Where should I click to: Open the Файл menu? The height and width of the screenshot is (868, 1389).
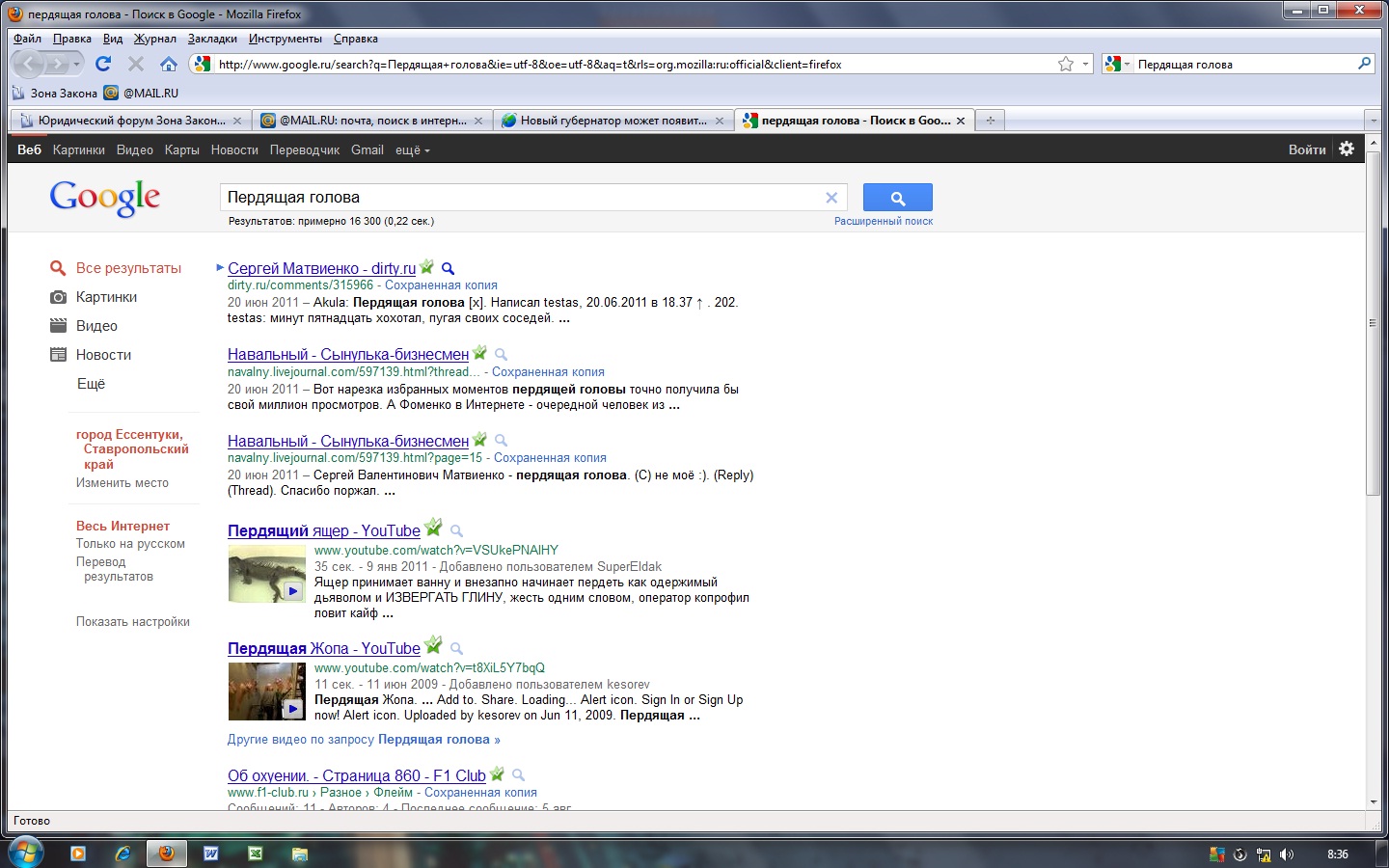coord(27,39)
